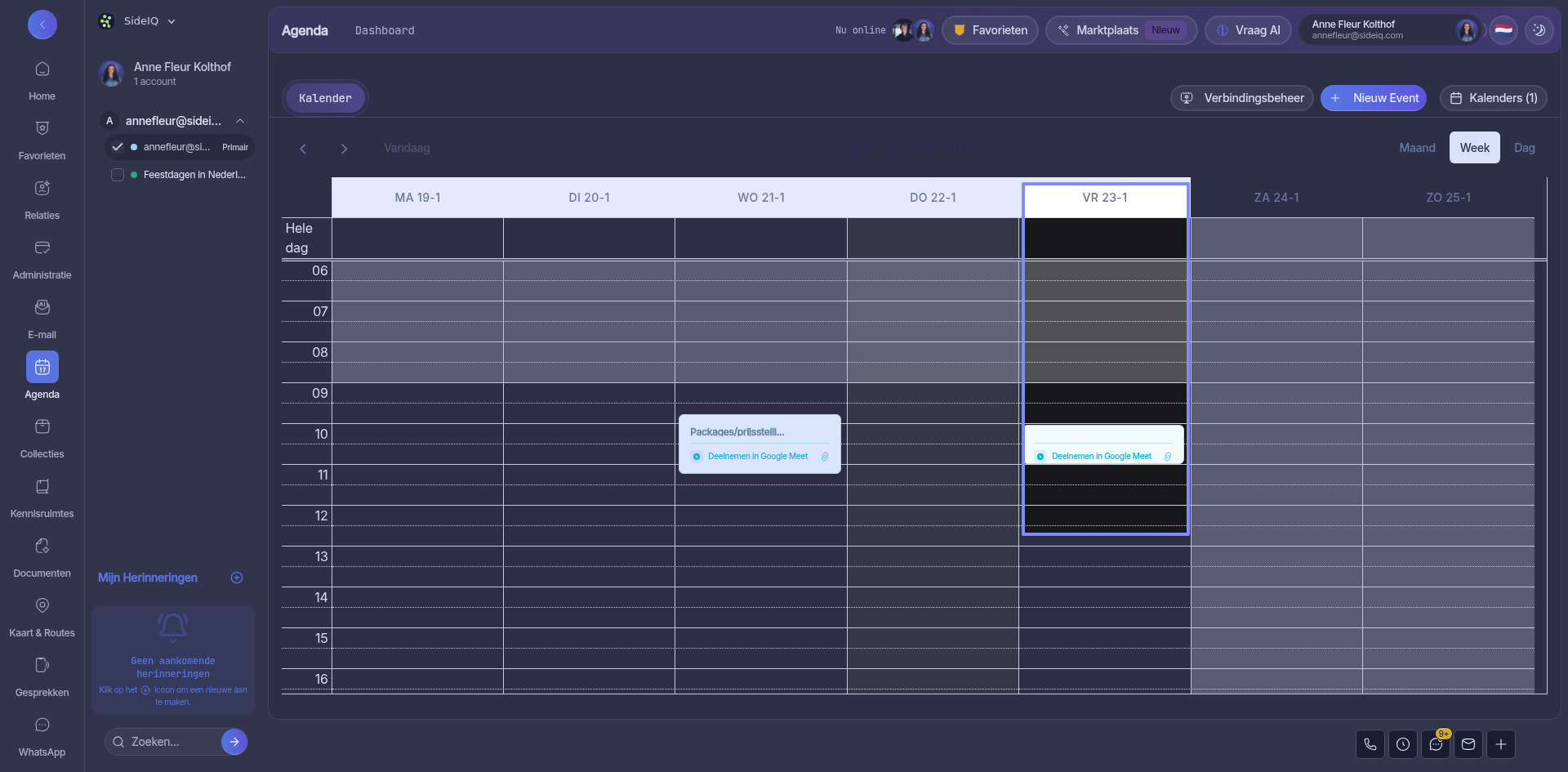Open the chat notifications icon
This screenshot has width=1568, height=772.
click(1435, 744)
